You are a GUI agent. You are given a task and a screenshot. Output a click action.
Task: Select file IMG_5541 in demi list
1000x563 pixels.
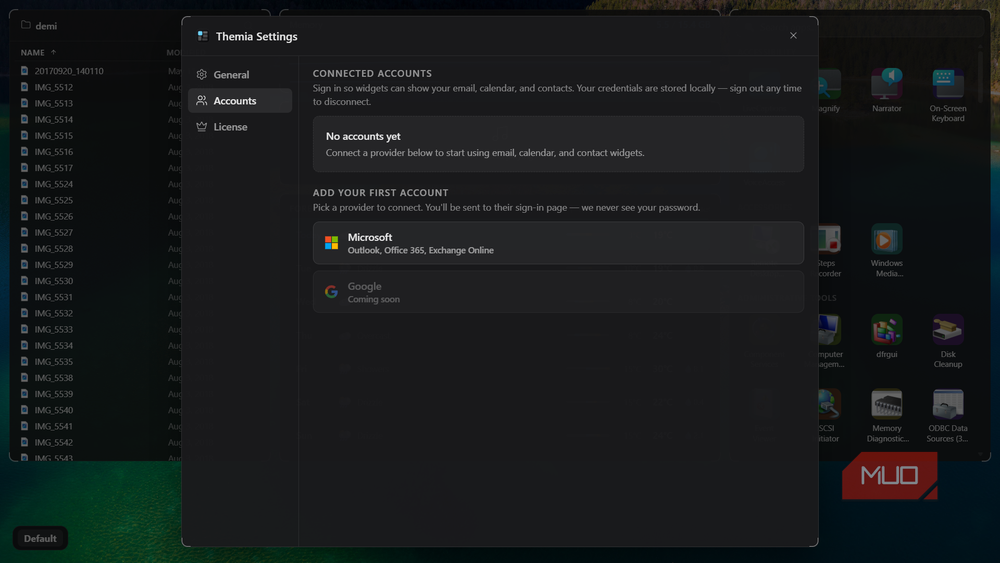(x=54, y=427)
